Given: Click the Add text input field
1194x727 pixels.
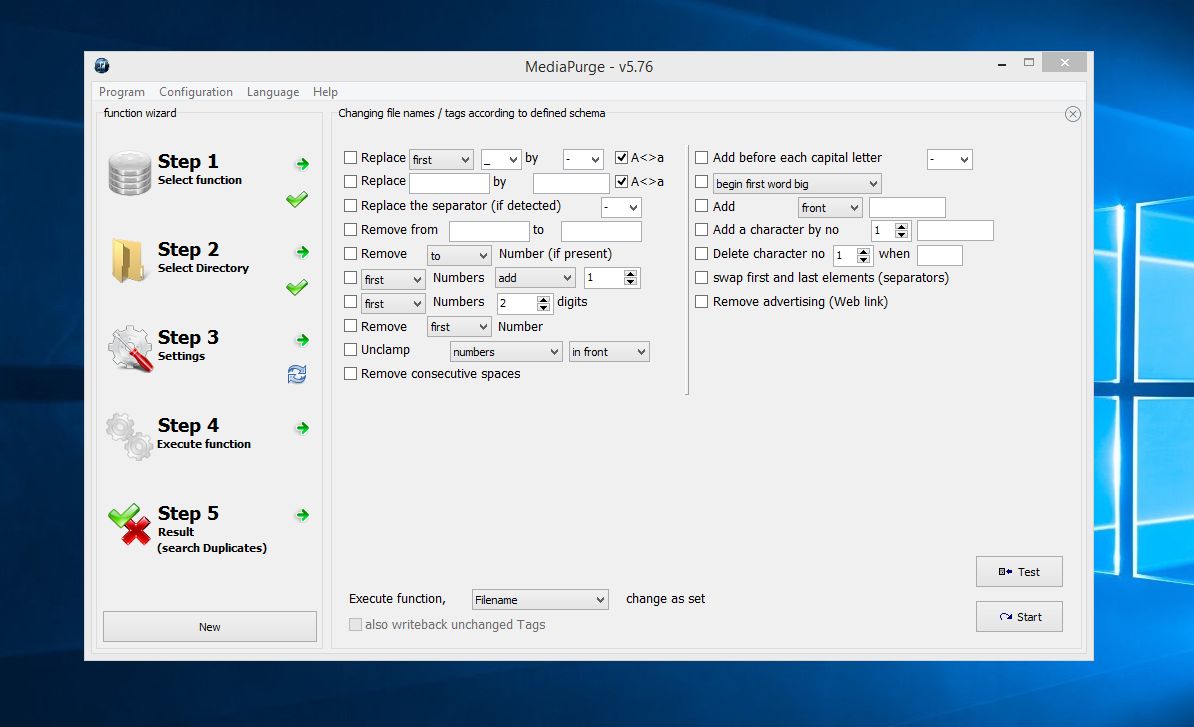Looking at the screenshot, I should click(x=907, y=208).
